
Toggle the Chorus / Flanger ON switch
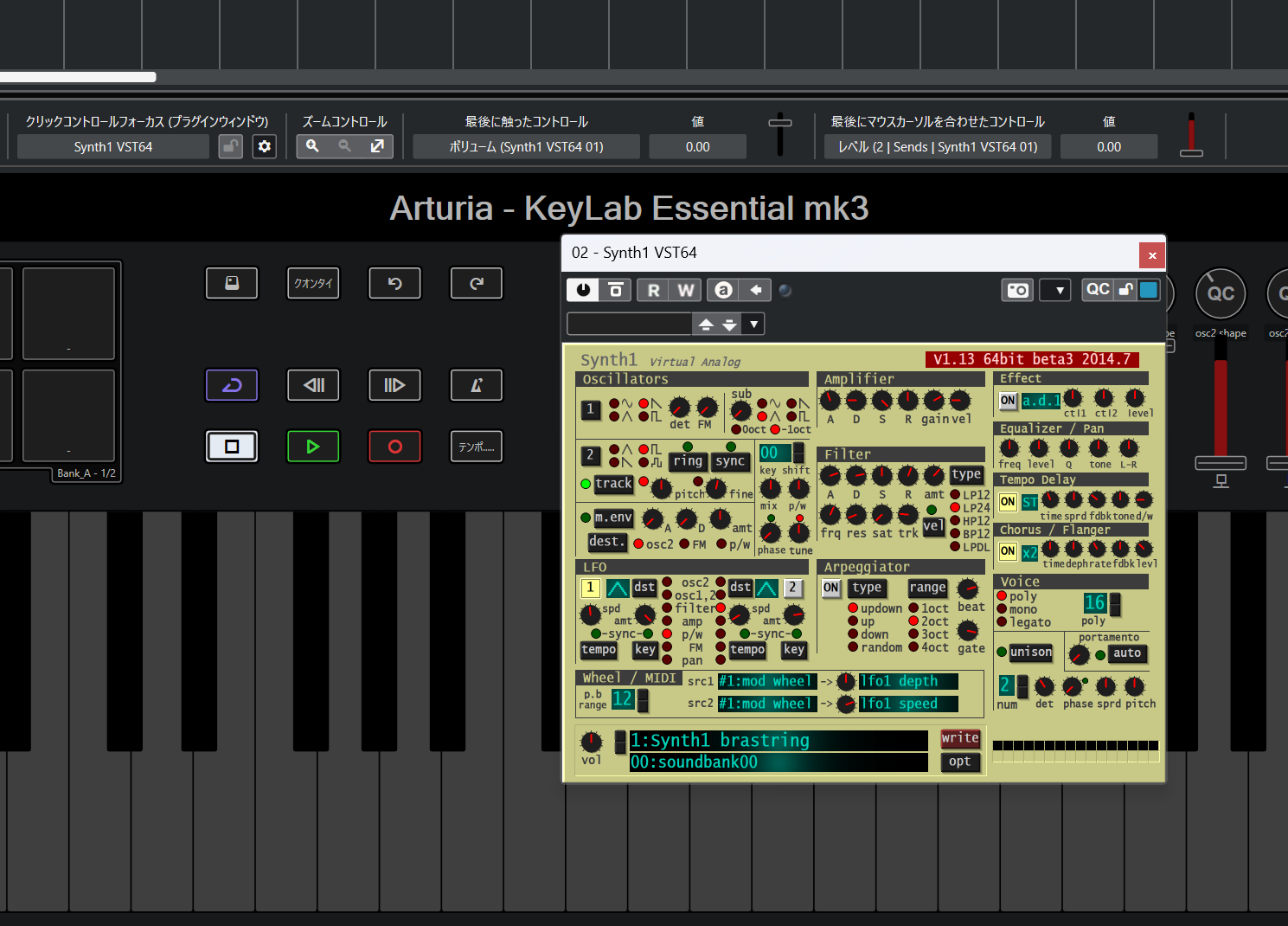[x=1008, y=551]
